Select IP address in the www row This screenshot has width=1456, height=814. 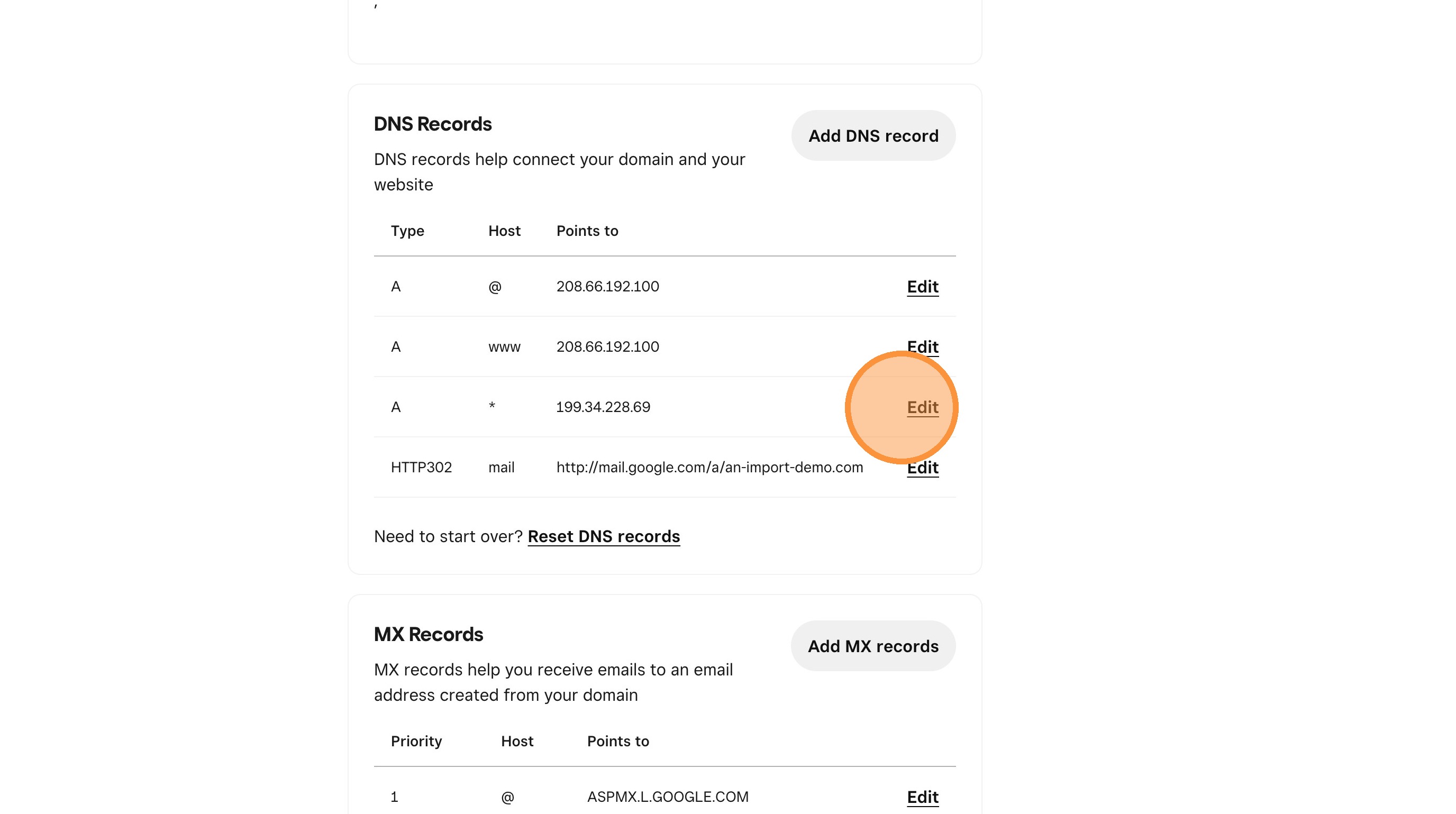point(607,346)
